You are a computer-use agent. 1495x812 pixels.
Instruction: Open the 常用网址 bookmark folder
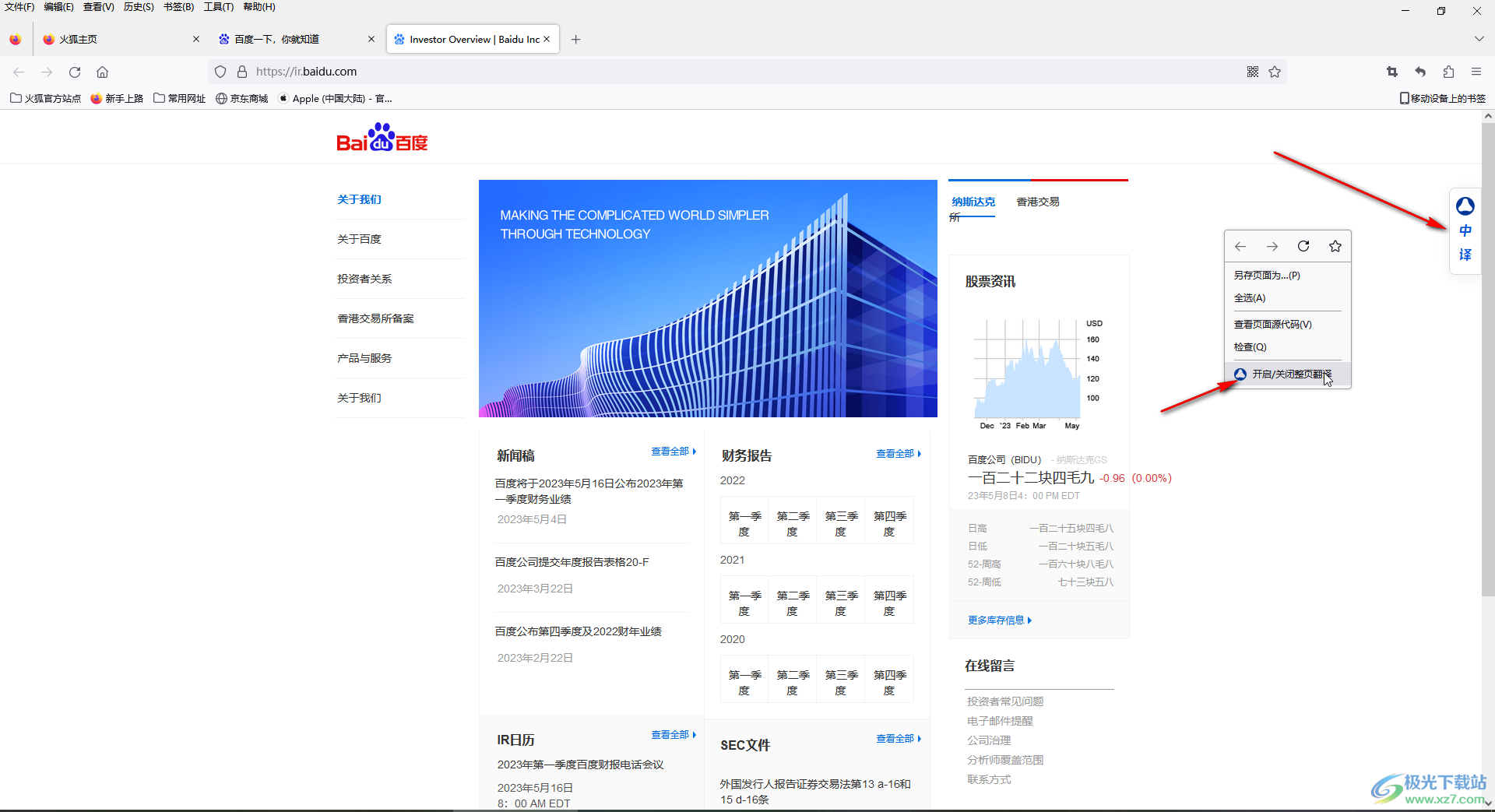(x=180, y=98)
